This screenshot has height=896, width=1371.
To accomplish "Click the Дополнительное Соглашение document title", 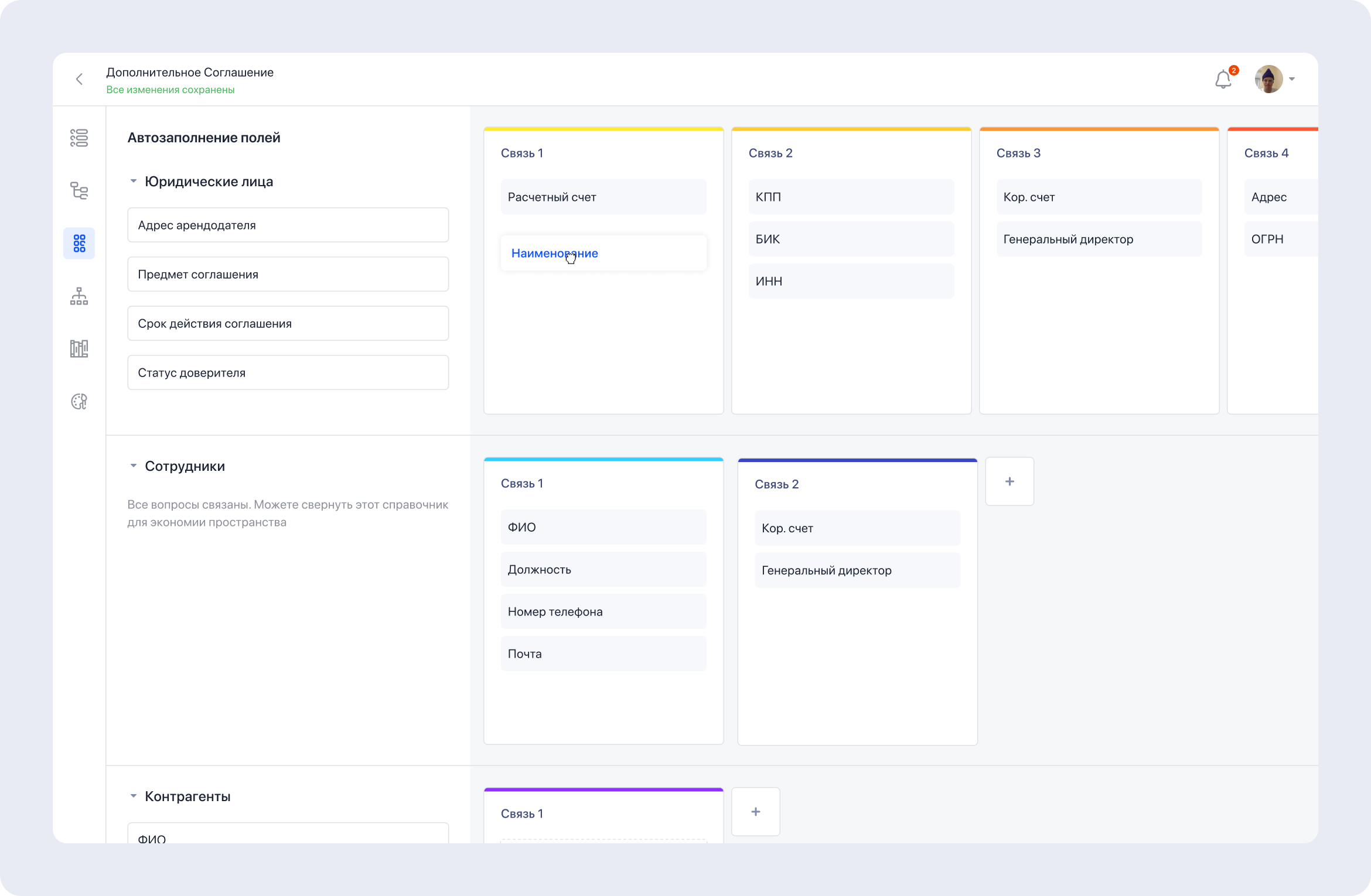I will click(190, 72).
